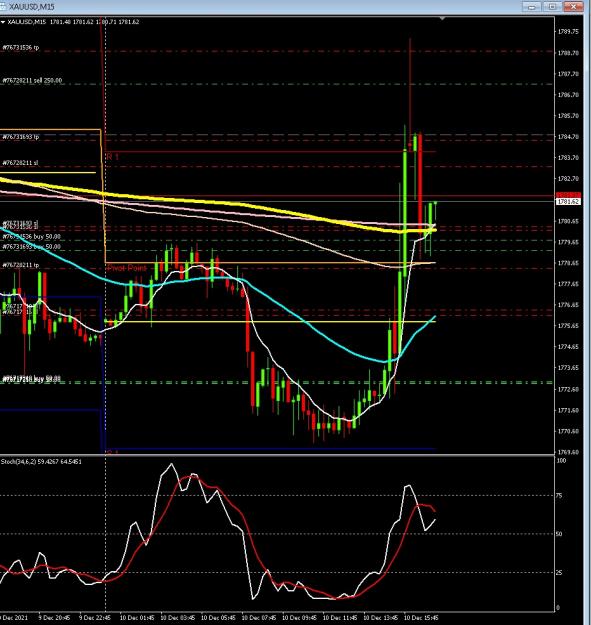The height and width of the screenshot is (625, 591).
Task: Click the 1771.60 price scale label
Action: pos(568,410)
